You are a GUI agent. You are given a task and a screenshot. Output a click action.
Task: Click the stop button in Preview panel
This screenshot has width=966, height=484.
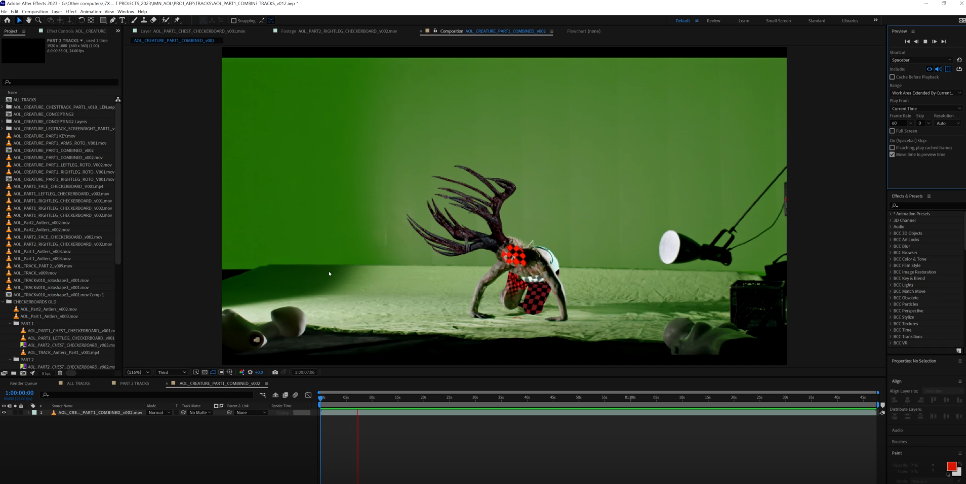pyautogui.click(x=925, y=41)
